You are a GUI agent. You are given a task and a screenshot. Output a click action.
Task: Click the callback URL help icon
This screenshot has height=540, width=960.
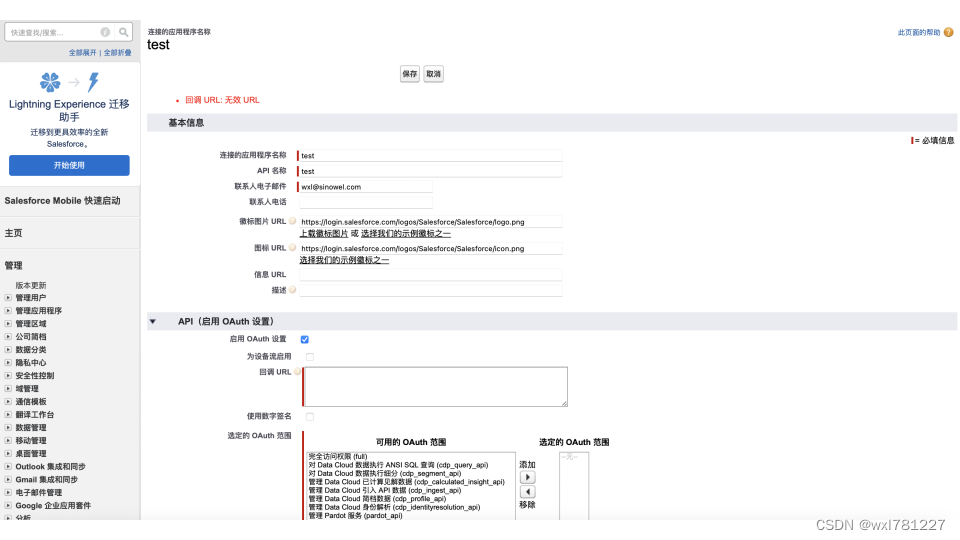[x=298, y=372]
